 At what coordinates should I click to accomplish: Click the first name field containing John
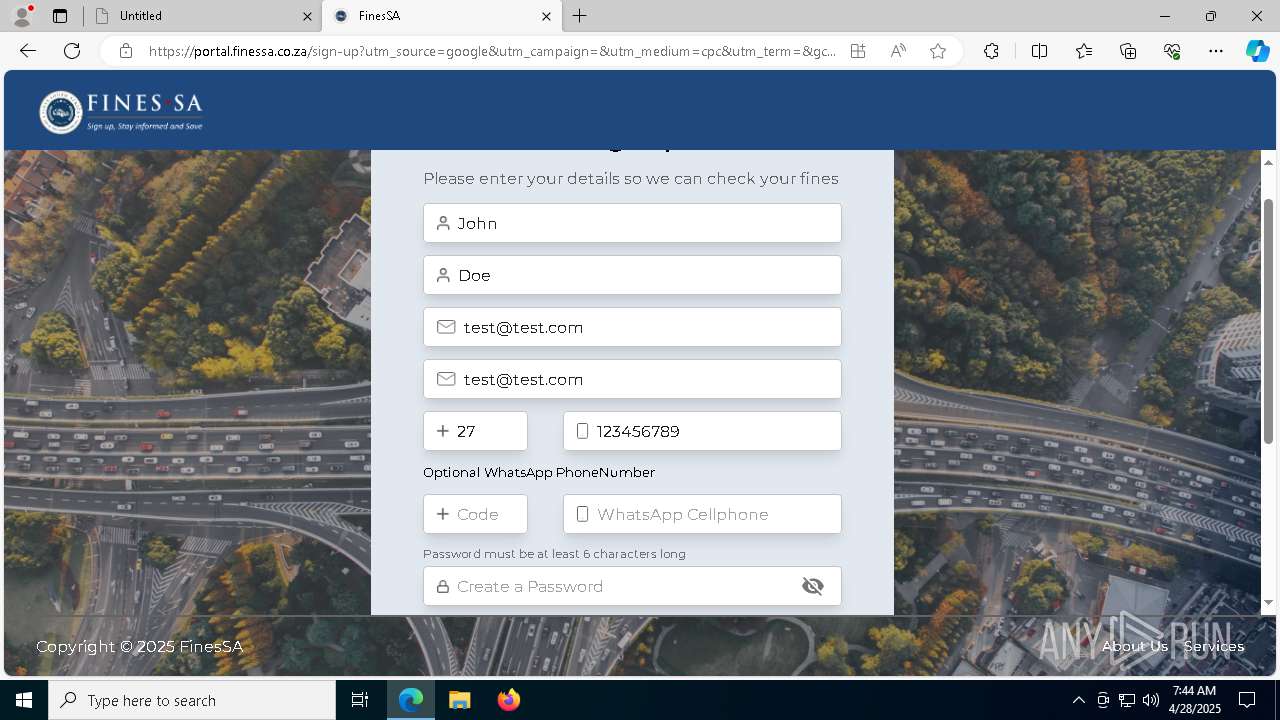point(632,223)
